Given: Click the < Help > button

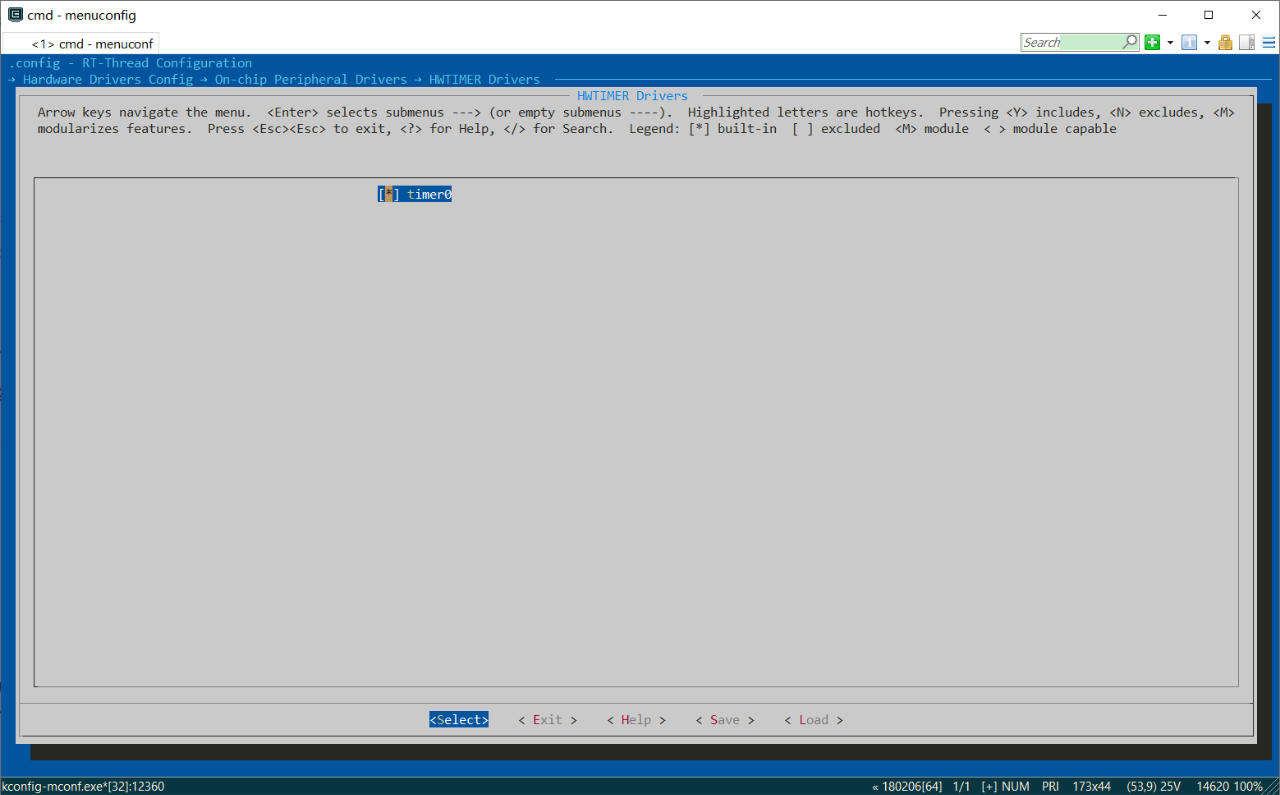Looking at the screenshot, I should (x=636, y=720).
